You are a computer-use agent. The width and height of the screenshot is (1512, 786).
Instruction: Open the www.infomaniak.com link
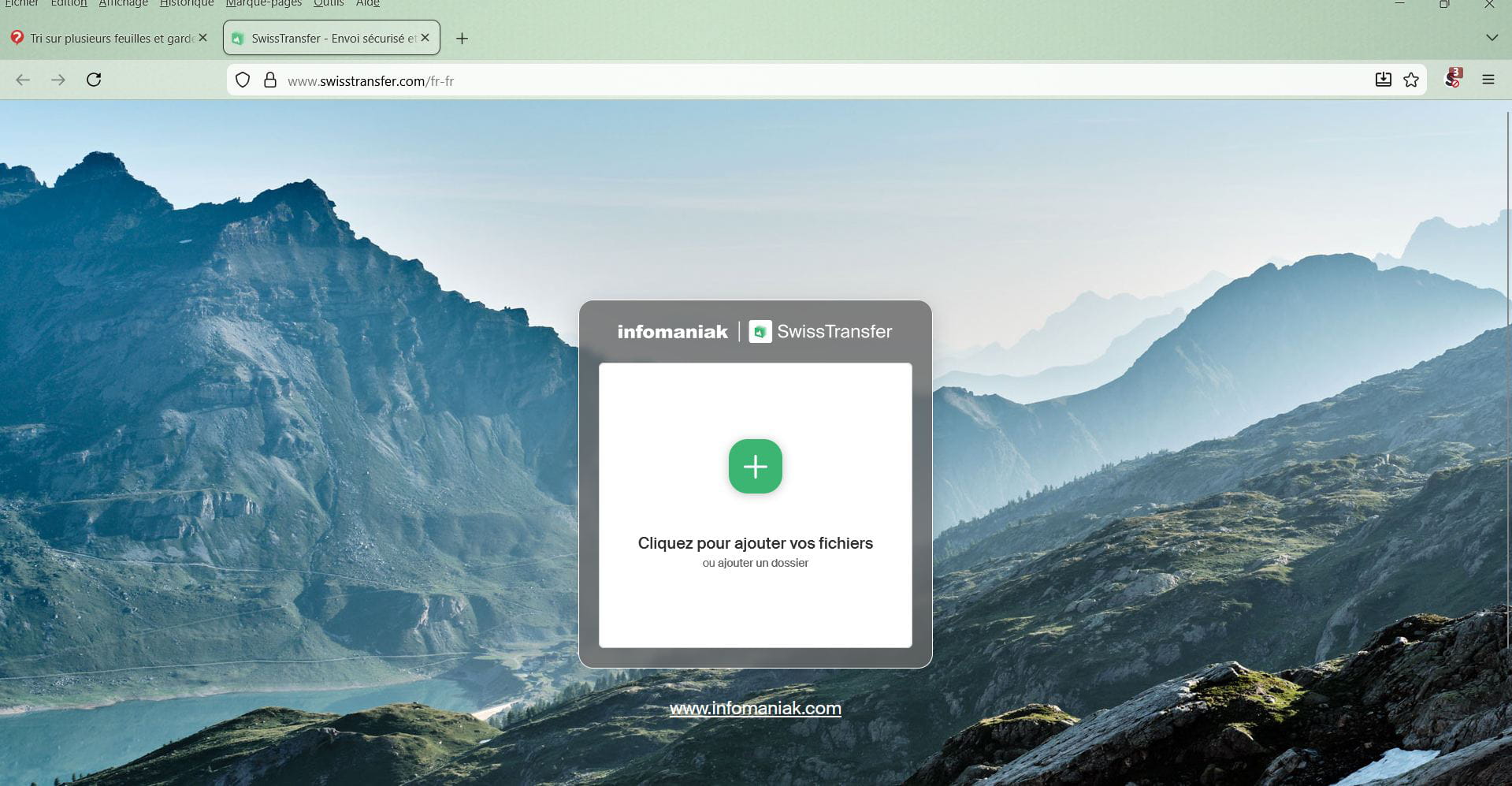point(755,709)
